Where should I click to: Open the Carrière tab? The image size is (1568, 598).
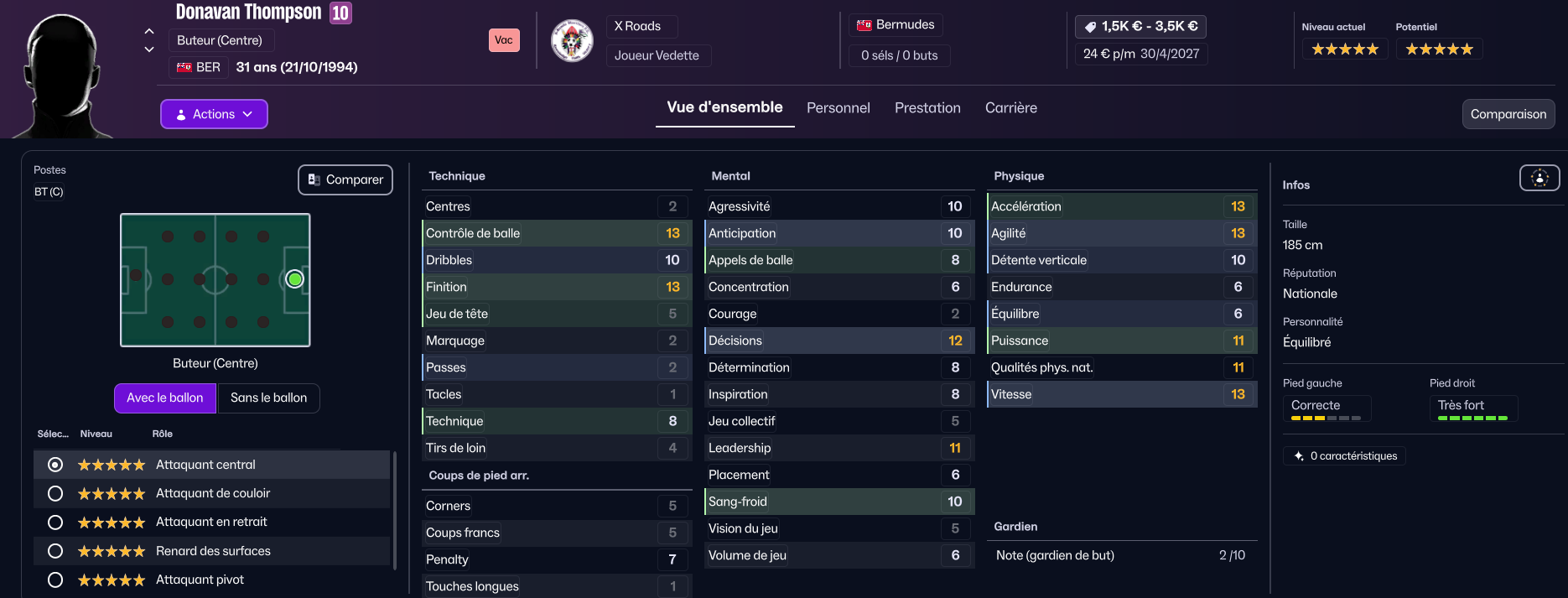click(1010, 108)
